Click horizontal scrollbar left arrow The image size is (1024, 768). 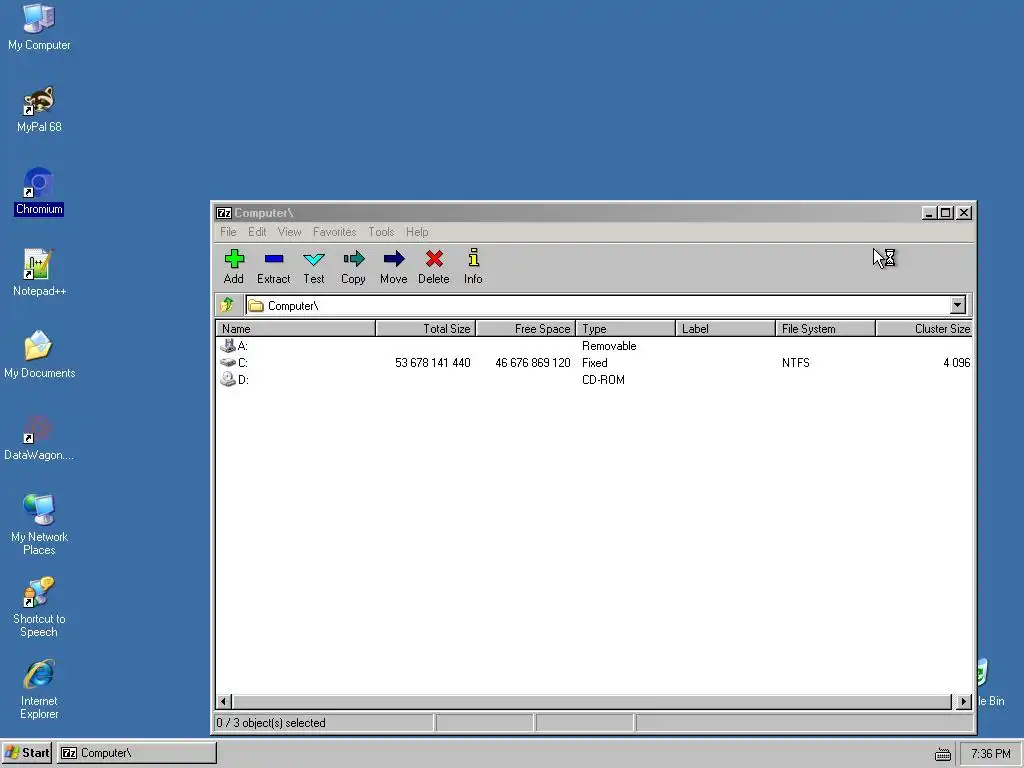[223, 701]
